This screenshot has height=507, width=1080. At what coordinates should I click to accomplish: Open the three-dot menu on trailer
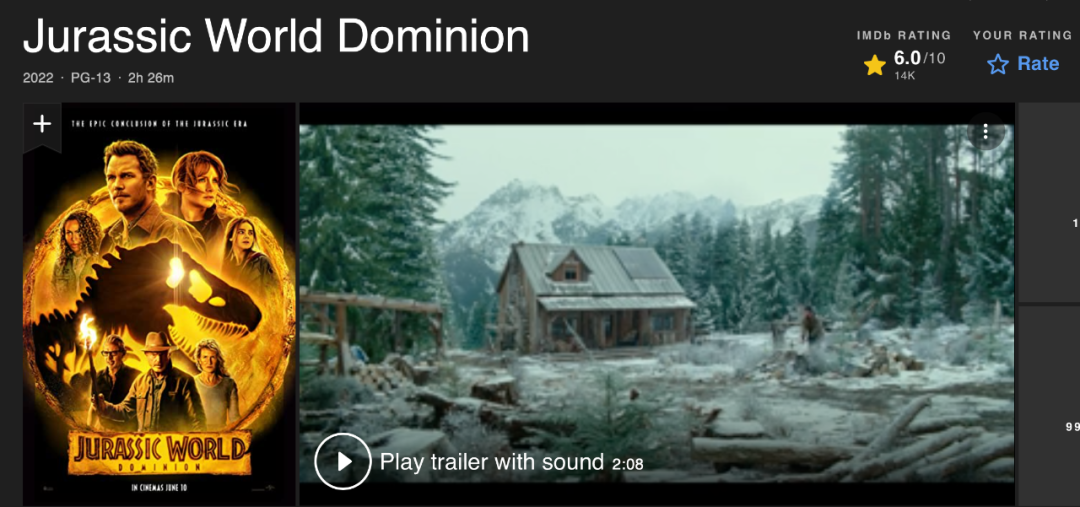[986, 132]
